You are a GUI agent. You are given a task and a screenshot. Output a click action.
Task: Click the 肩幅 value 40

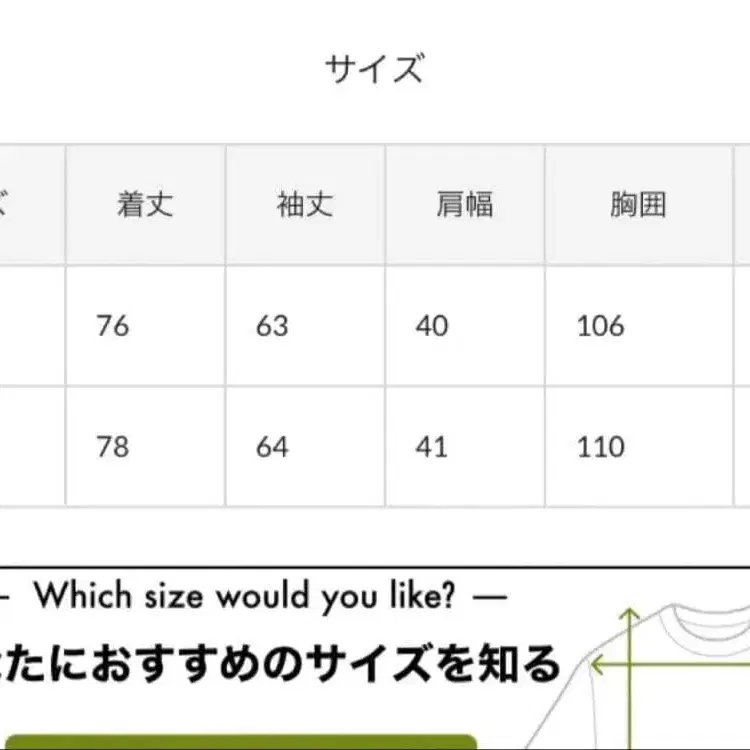click(x=432, y=326)
